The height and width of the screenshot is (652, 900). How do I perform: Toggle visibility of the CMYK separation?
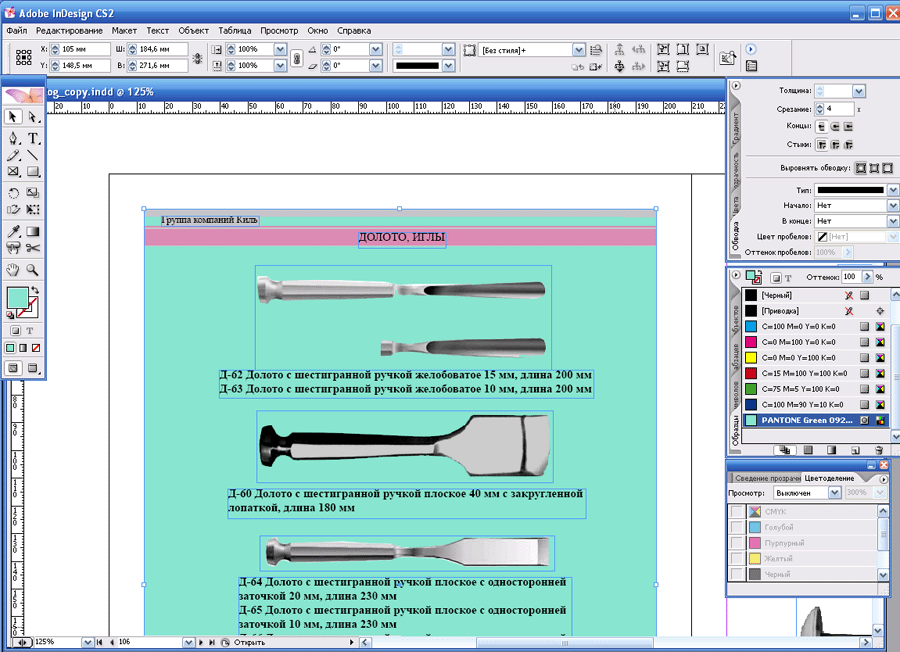point(737,511)
